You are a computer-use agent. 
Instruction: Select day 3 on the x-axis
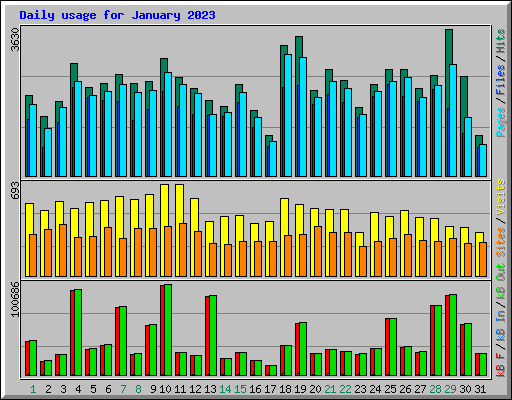tap(63, 389)
